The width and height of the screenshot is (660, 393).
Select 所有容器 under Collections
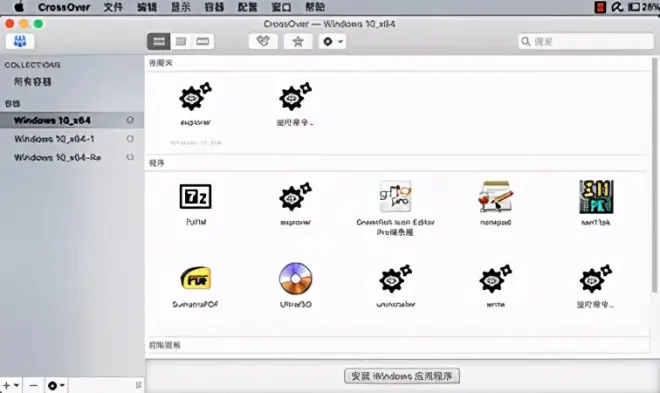[x=32, y=82]
